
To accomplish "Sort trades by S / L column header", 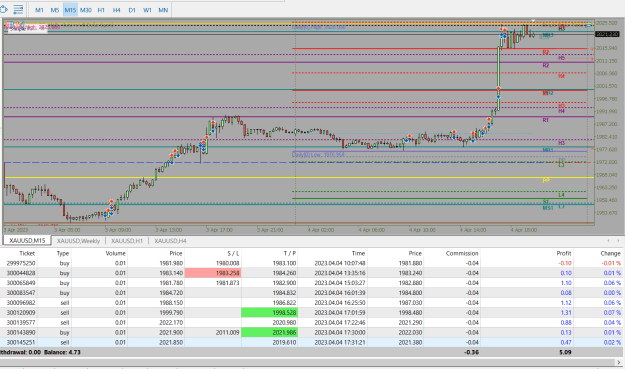I will (x=233, y=253).
